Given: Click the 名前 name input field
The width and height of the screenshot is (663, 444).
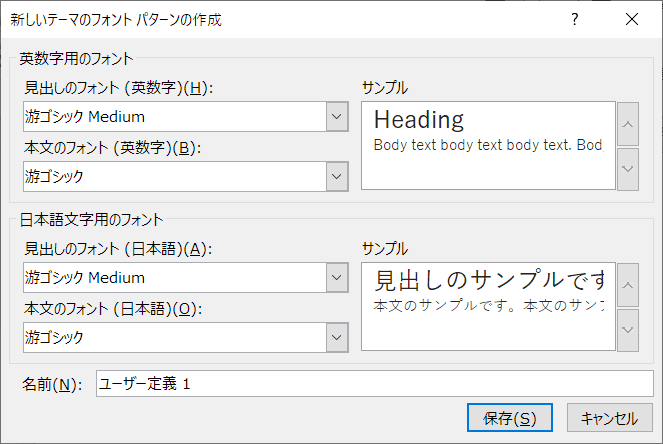Looking at the screenshot, I should [373, 385].
